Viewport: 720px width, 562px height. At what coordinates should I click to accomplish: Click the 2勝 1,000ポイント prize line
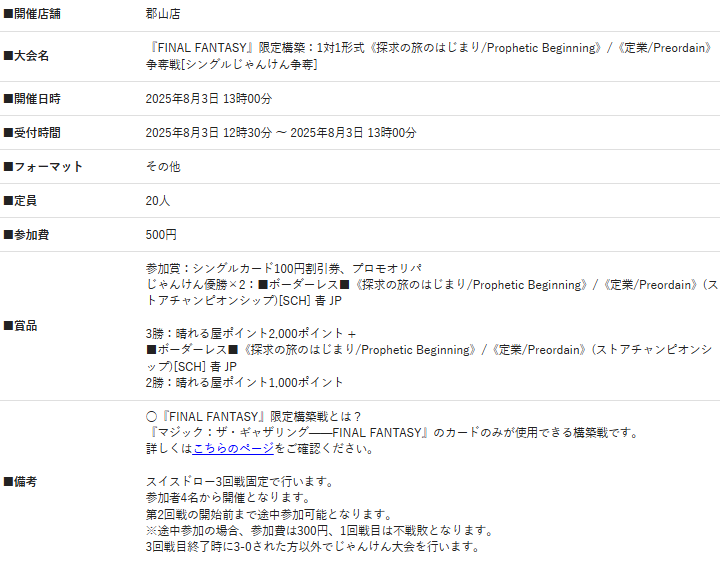244,382
